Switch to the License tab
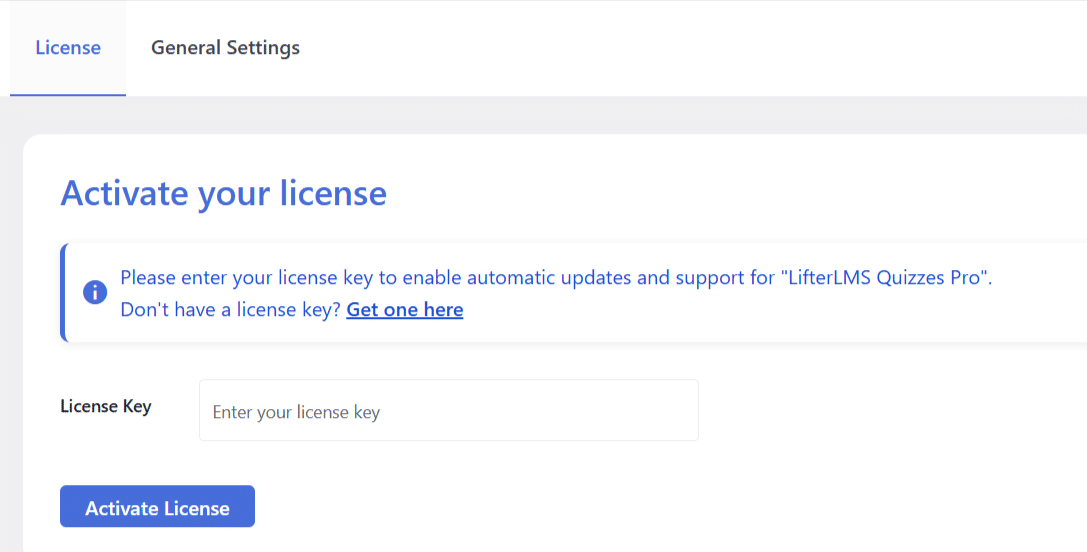Viewport: 1087px width, 552px height. point(68,48)
